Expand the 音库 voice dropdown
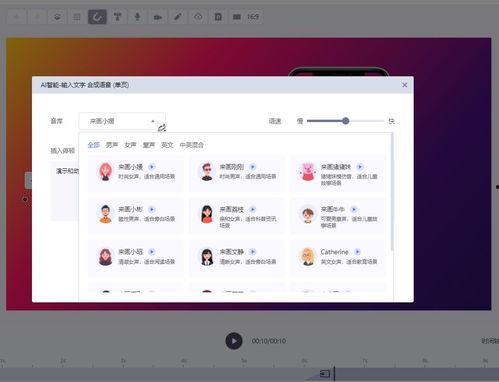This screenshot has height=382, width=499. click(122, 121)
